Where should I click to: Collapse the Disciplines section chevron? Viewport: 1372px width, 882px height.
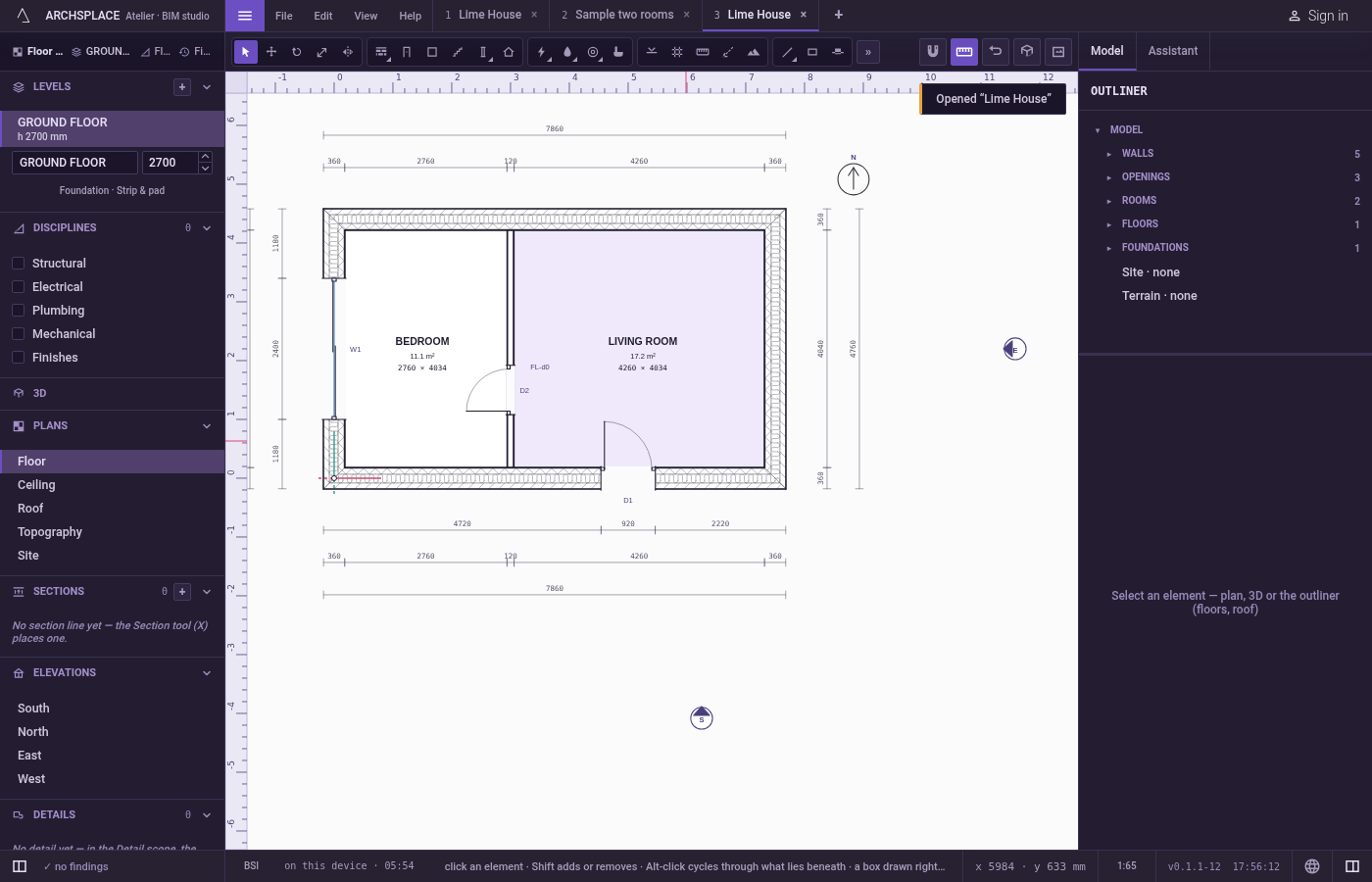207,228
